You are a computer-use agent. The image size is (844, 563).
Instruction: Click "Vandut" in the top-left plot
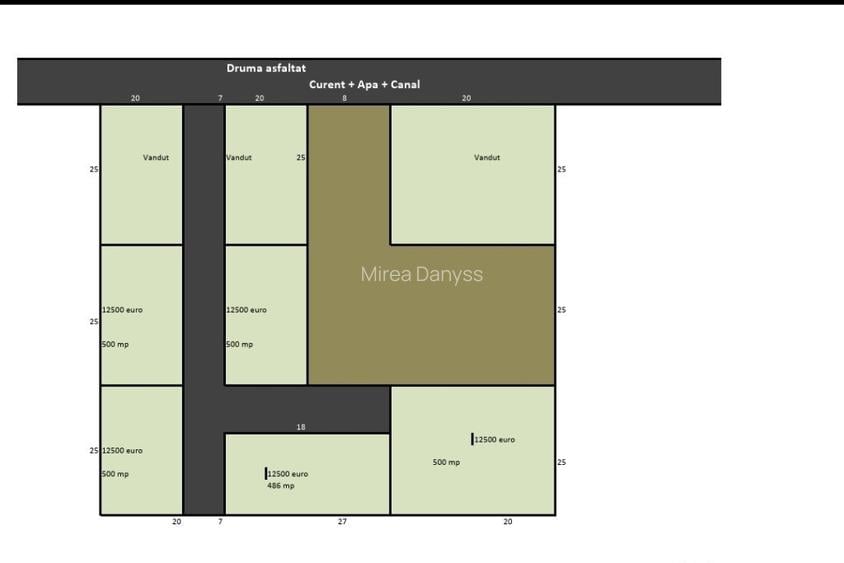coord(156,157)
